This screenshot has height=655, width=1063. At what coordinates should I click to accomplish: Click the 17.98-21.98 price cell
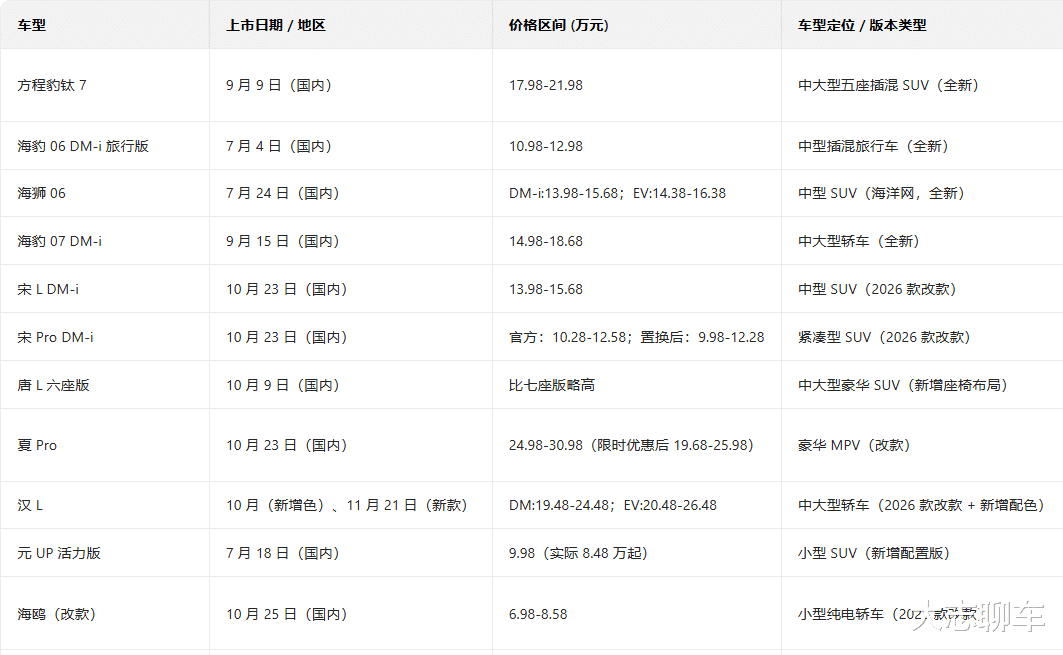(x=546, y=85)
